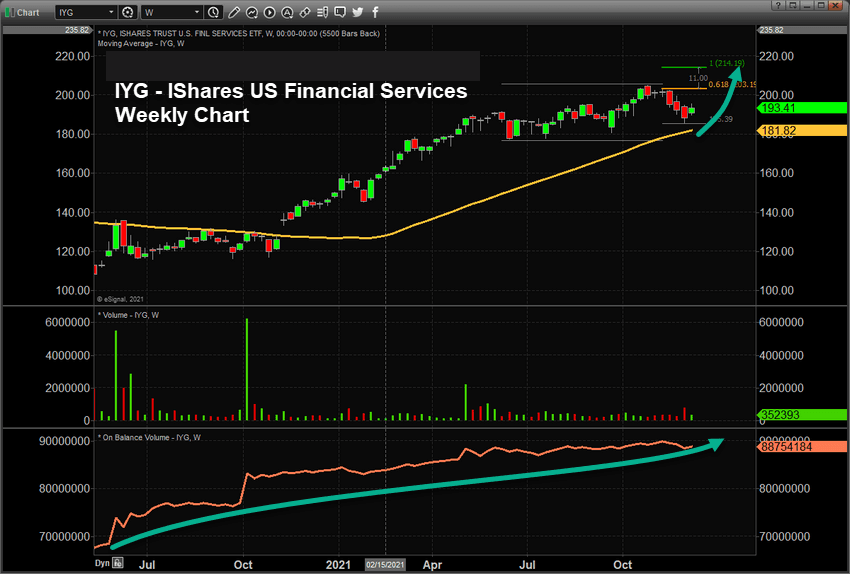This screenshot has height=574, width=850.
Task: Click the Fe icon beside Dyn
Action: point(118,563)
